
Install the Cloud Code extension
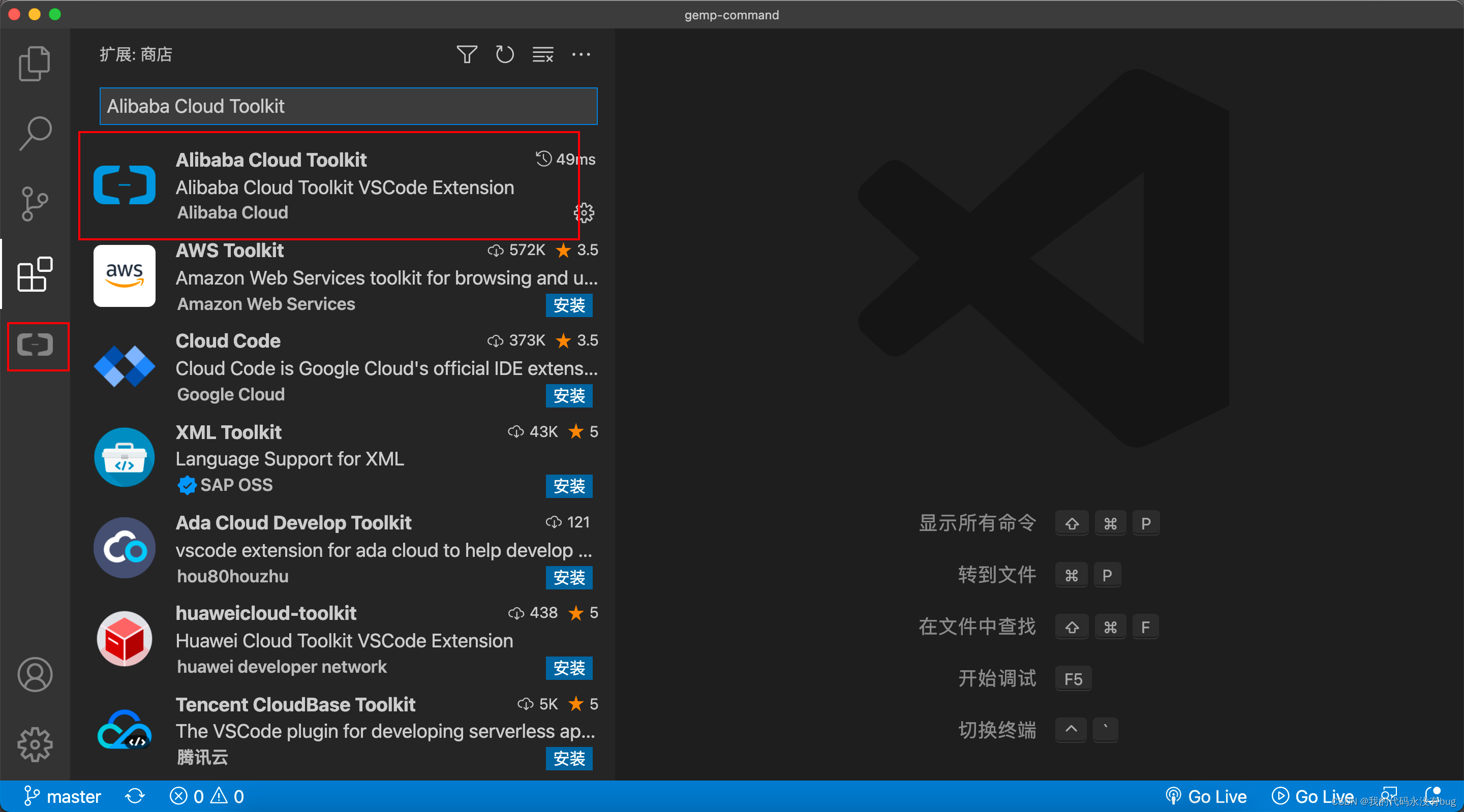pos(569,396)
